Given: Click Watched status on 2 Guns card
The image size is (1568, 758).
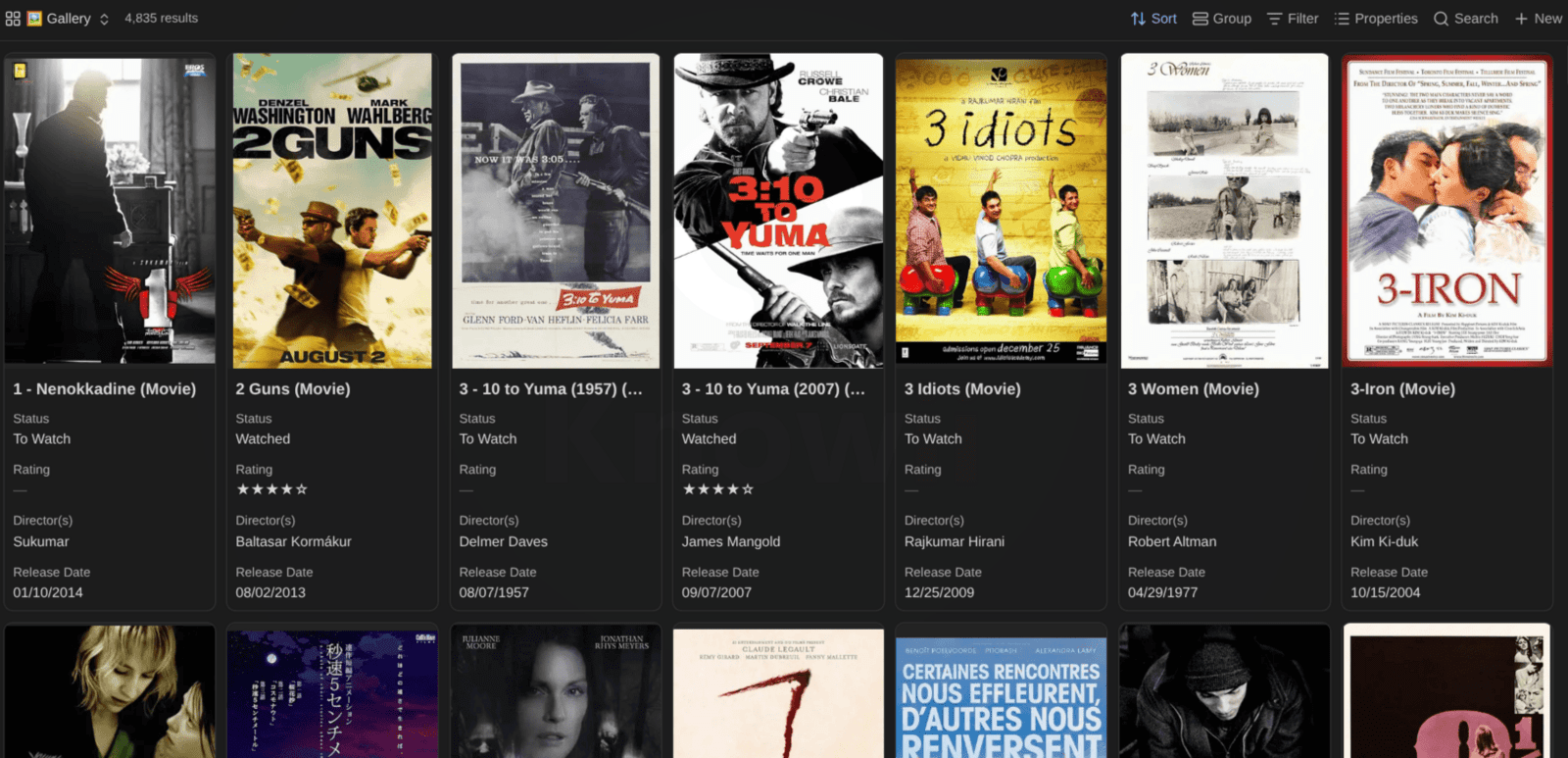Looking at the screenshot, I should pos(263,439).
